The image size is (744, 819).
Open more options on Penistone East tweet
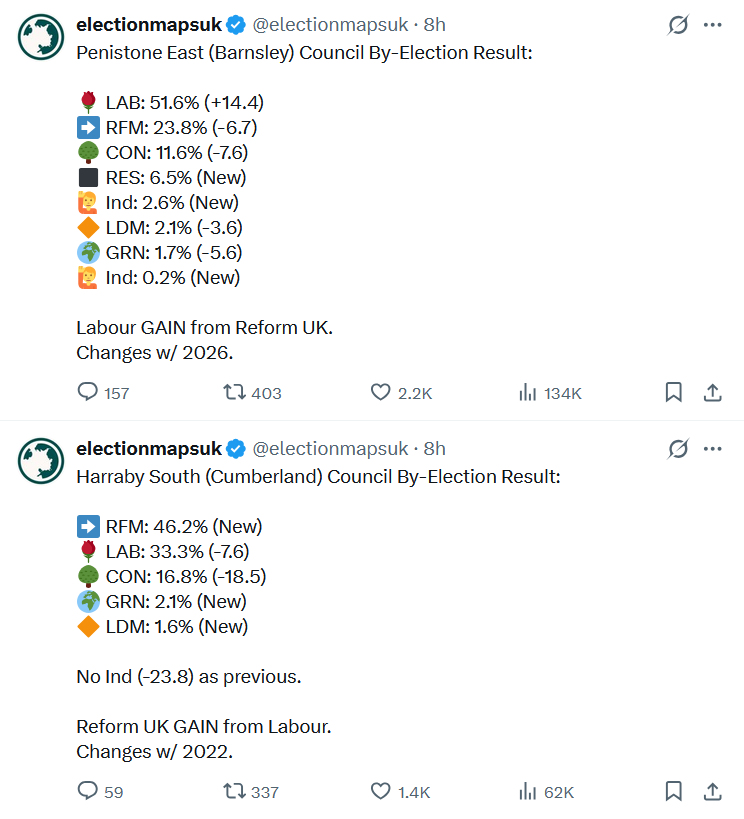click(x=713, y=25)
